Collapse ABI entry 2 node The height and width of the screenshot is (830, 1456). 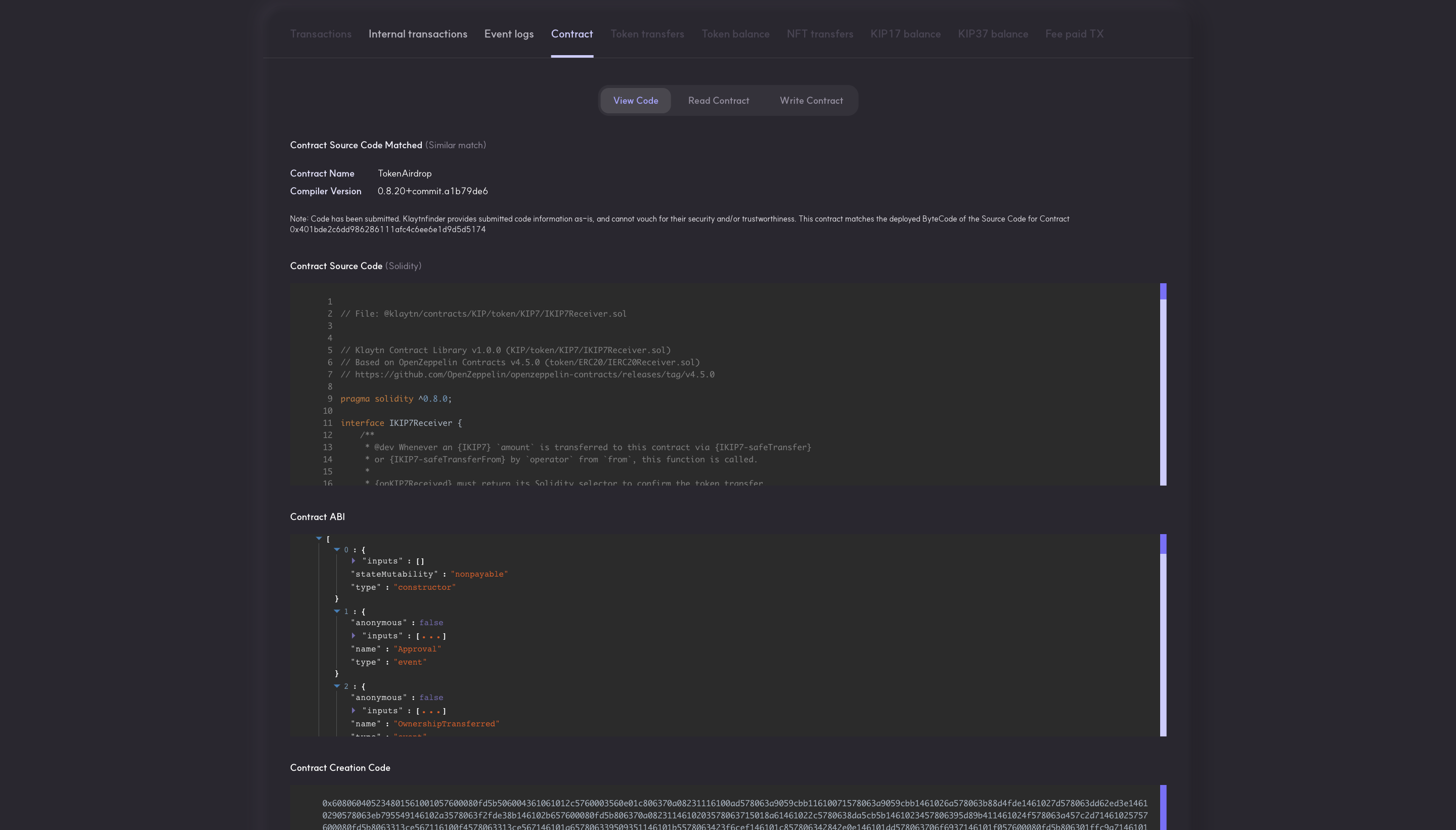click(337, 686)
